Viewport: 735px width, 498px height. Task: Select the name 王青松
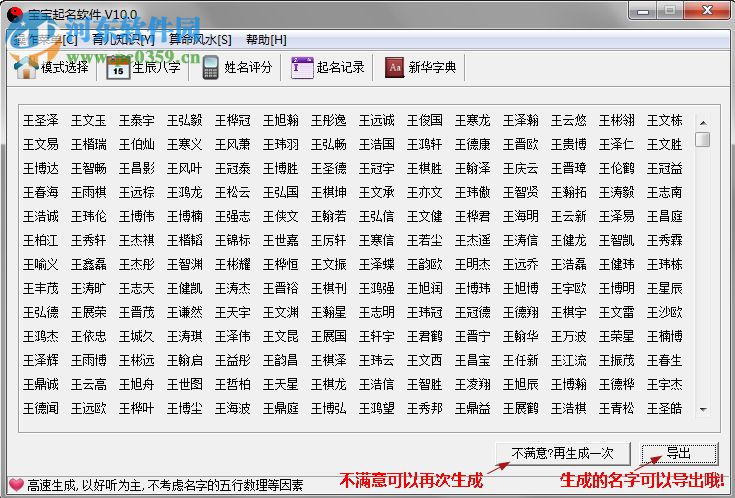point(616,408)
